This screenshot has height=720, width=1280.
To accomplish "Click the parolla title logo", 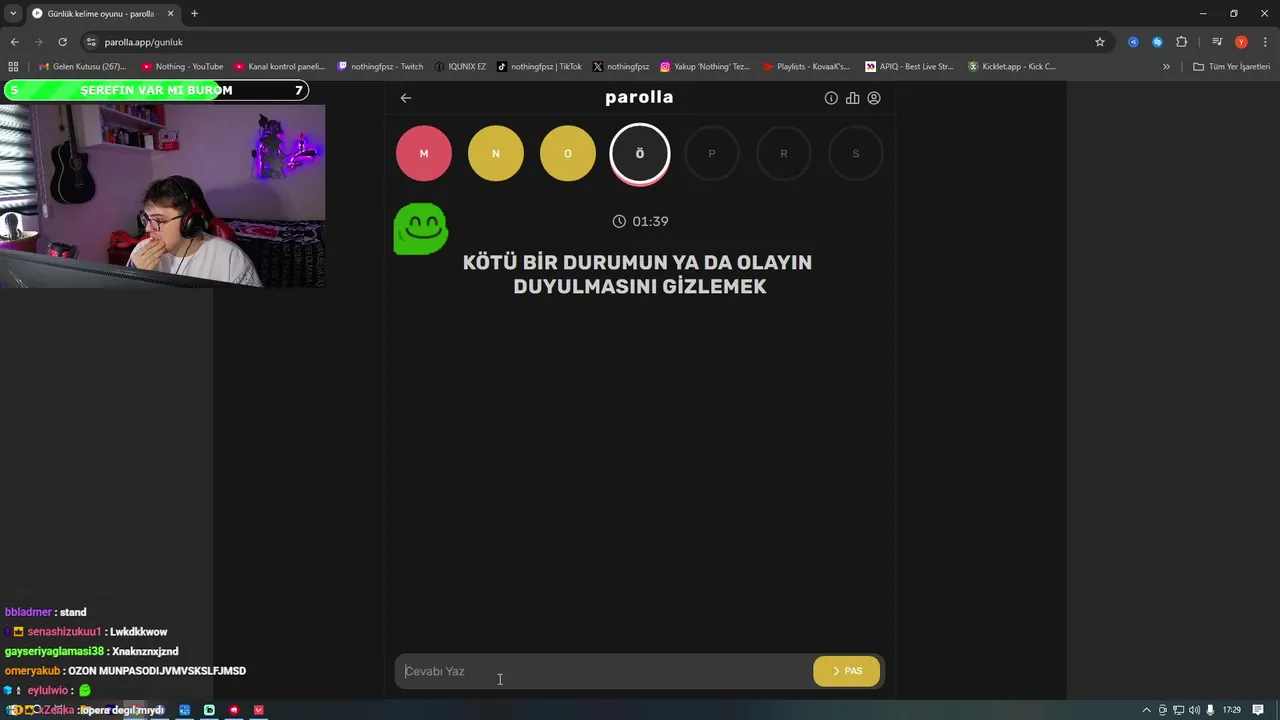I will coord(639,97).
